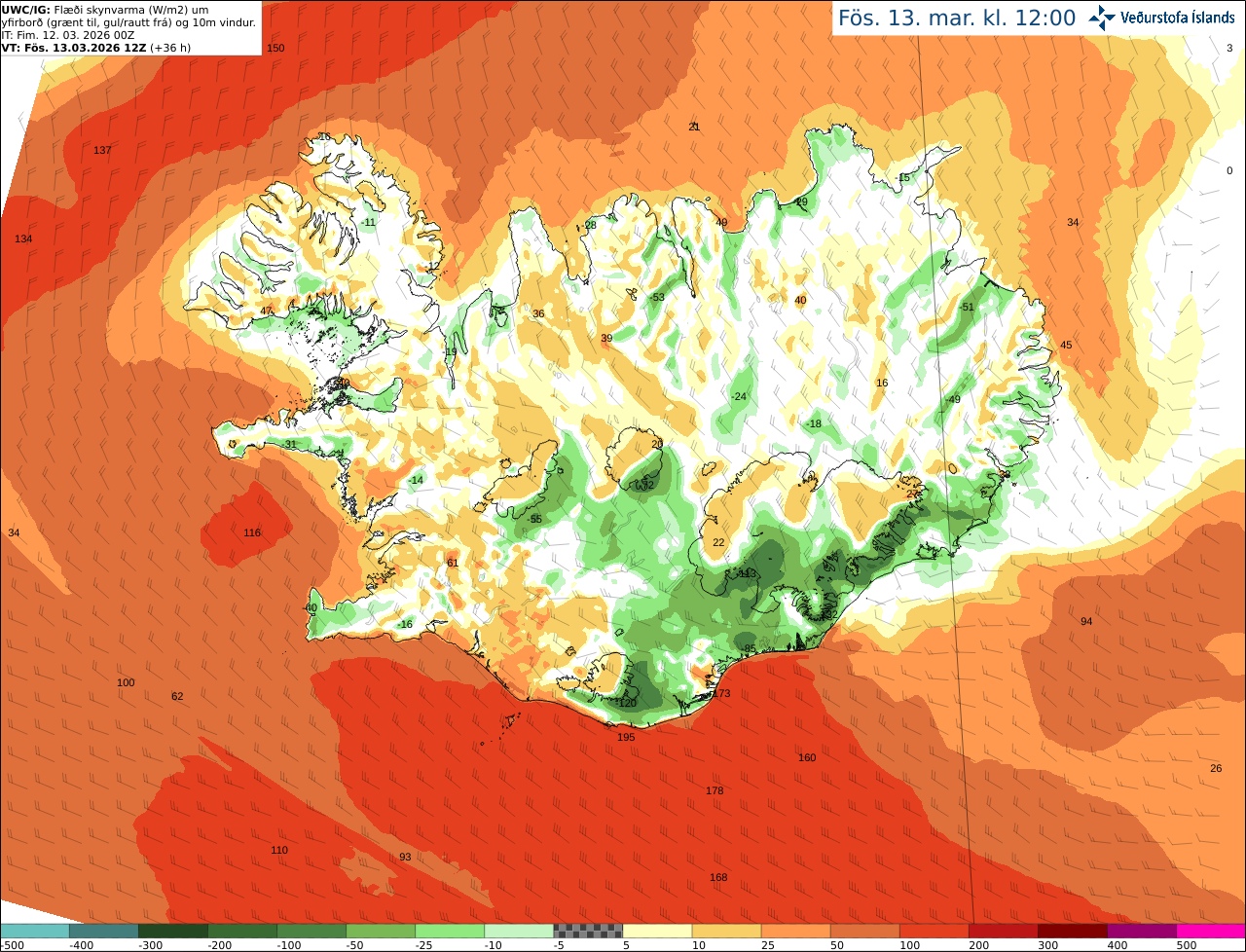Viewport: 1246px width, 952px height.
Task: Click the map value 61
Action: (x=452, y=563)
